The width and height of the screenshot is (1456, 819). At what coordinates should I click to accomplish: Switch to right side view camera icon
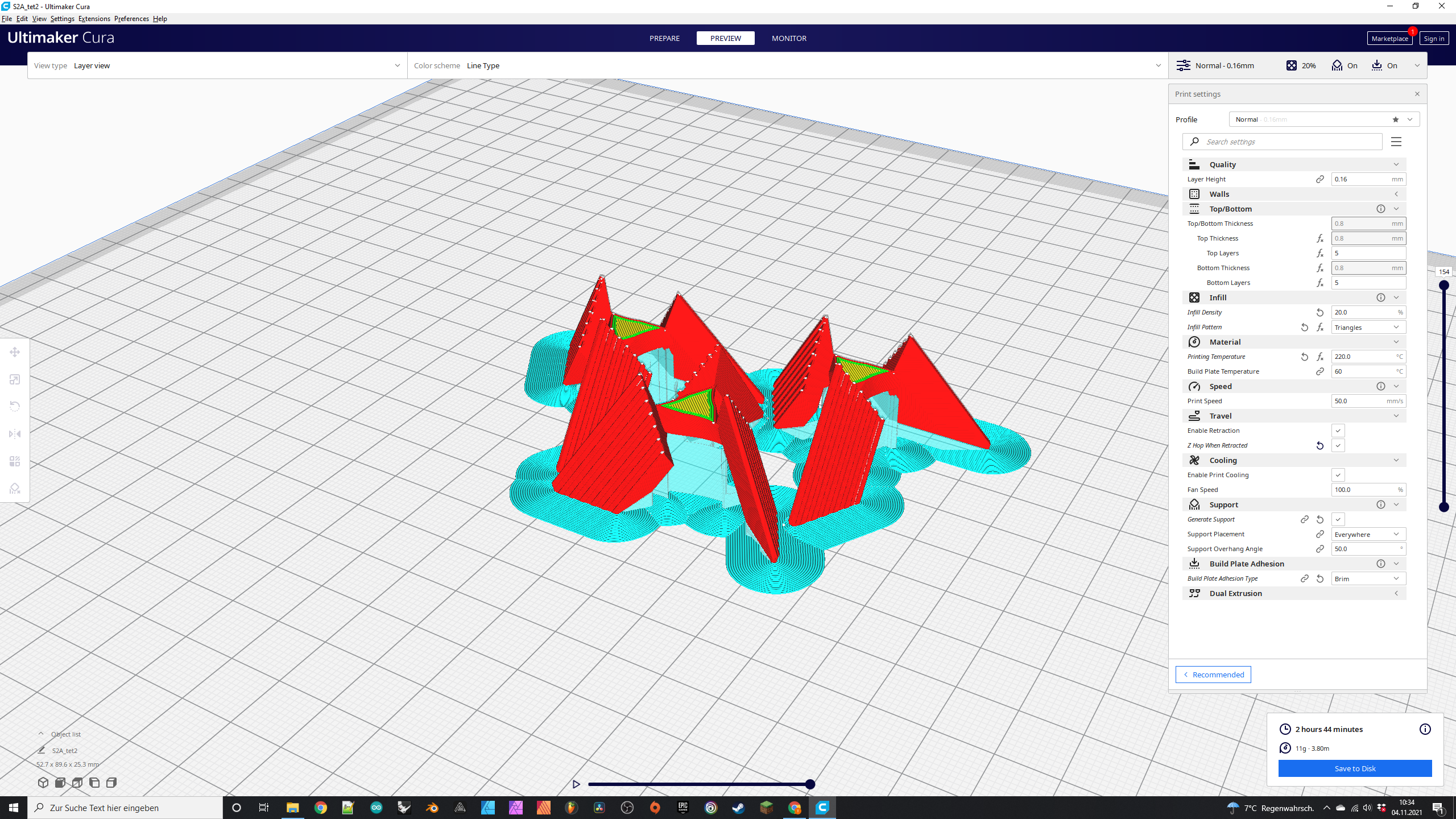(x=111, y=783)
